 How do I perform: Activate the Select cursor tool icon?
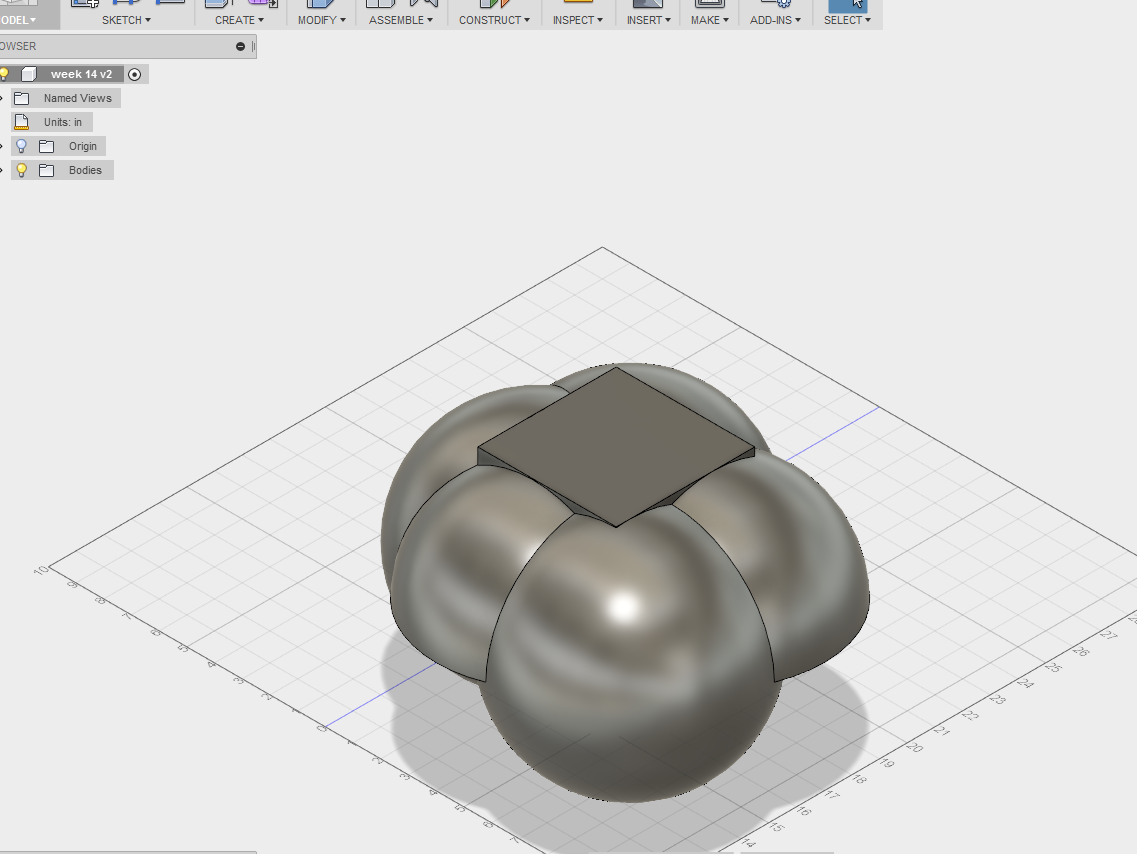[848, 5]
